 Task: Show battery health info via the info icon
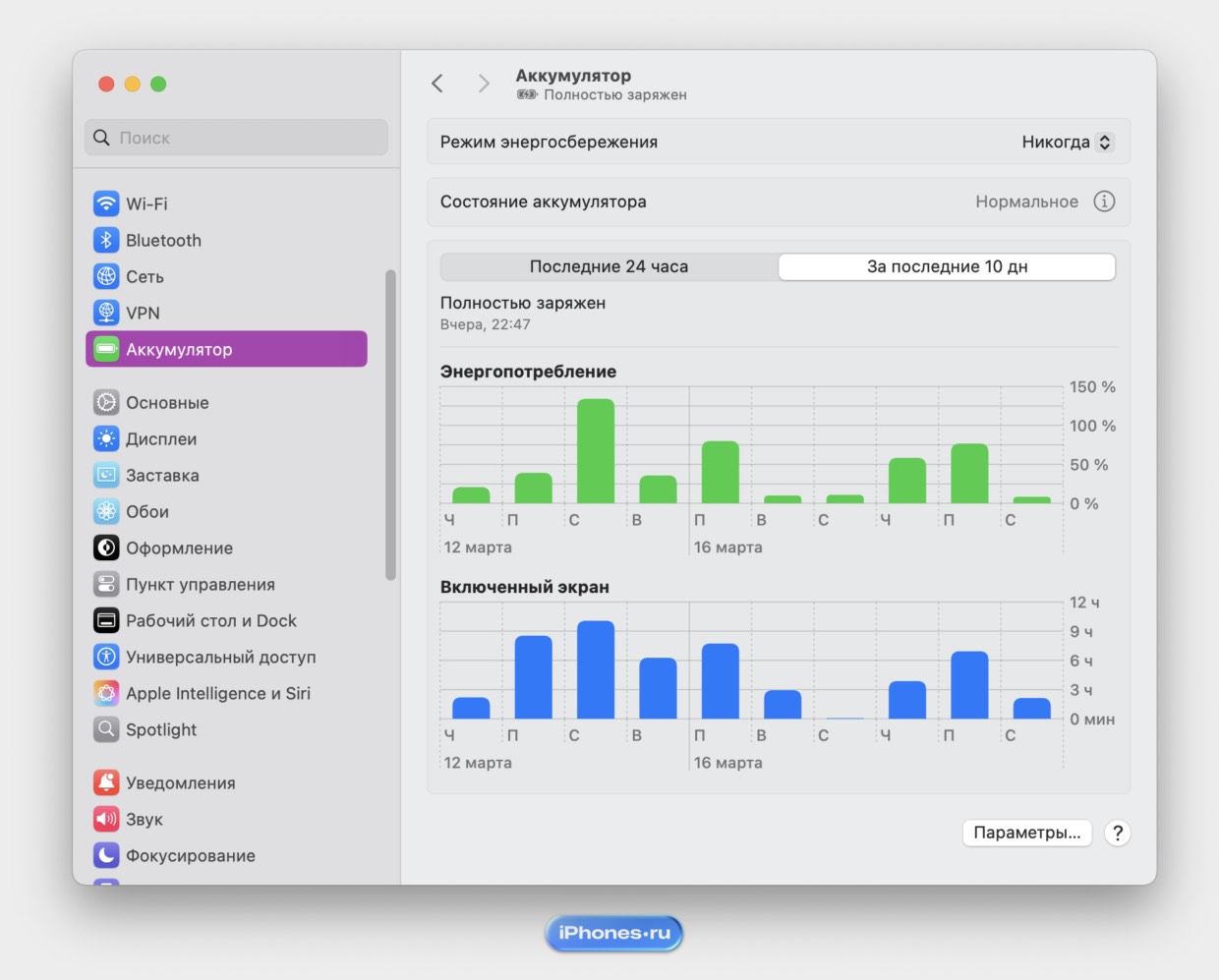click(1104, 202)
